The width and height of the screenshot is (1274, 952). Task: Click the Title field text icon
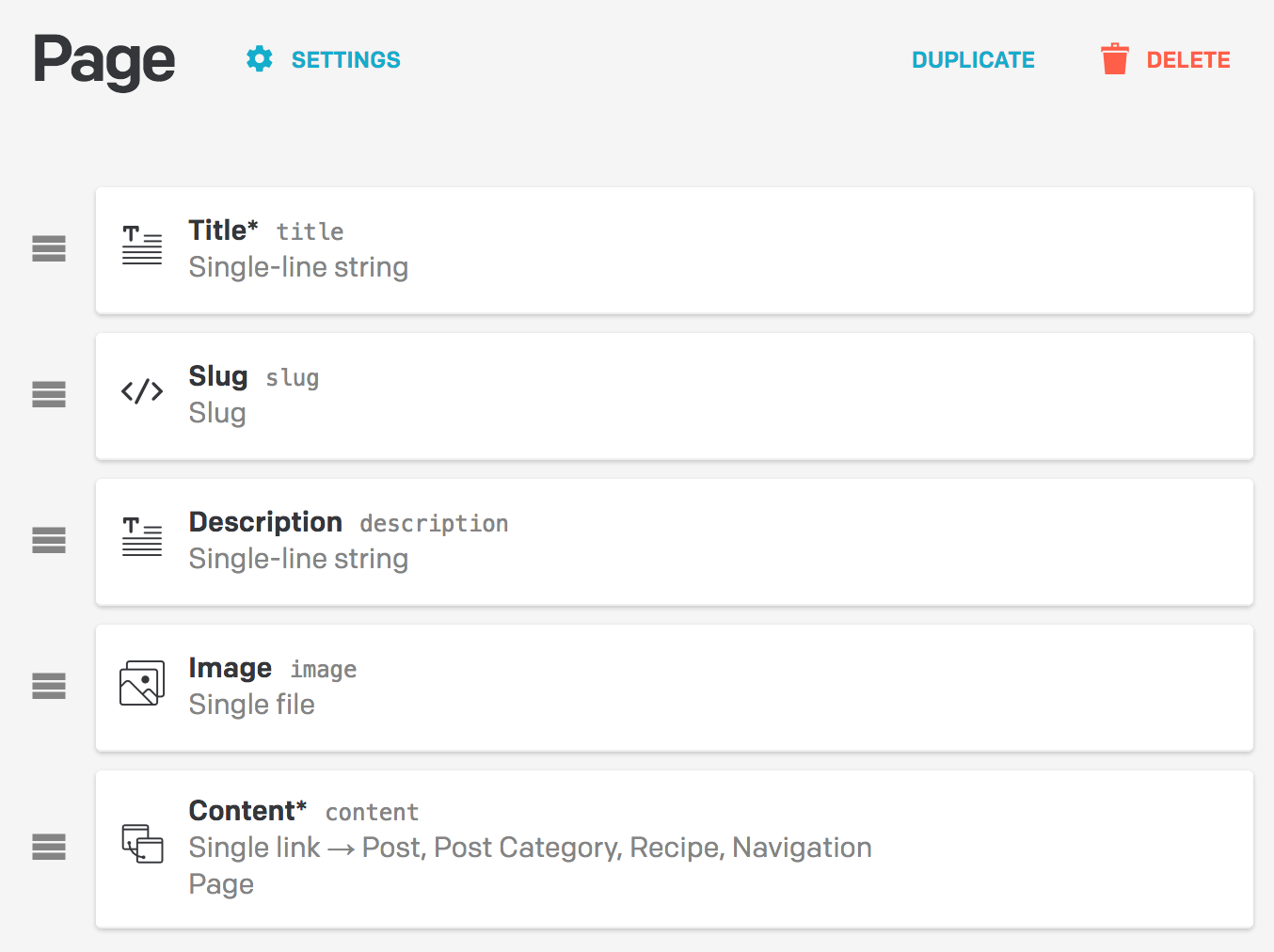tap(142, 246)
